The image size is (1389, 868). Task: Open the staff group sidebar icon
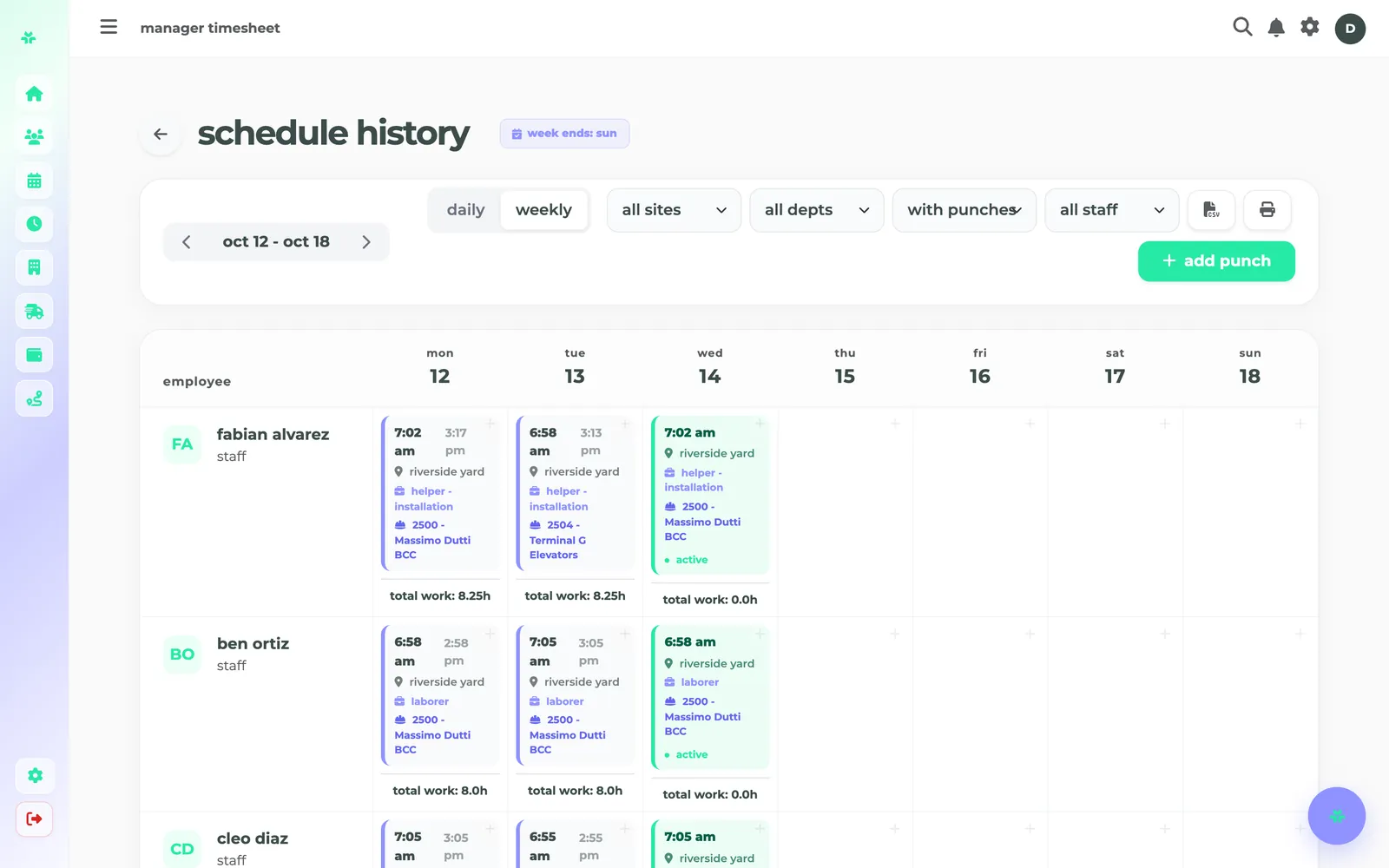34,137
